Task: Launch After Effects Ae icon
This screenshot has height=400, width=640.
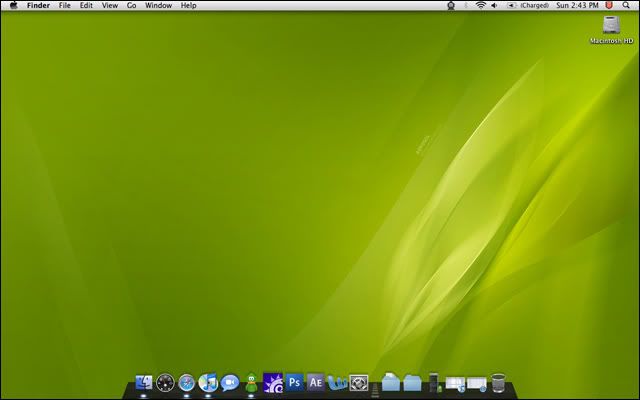Action: tap(316, 383)
